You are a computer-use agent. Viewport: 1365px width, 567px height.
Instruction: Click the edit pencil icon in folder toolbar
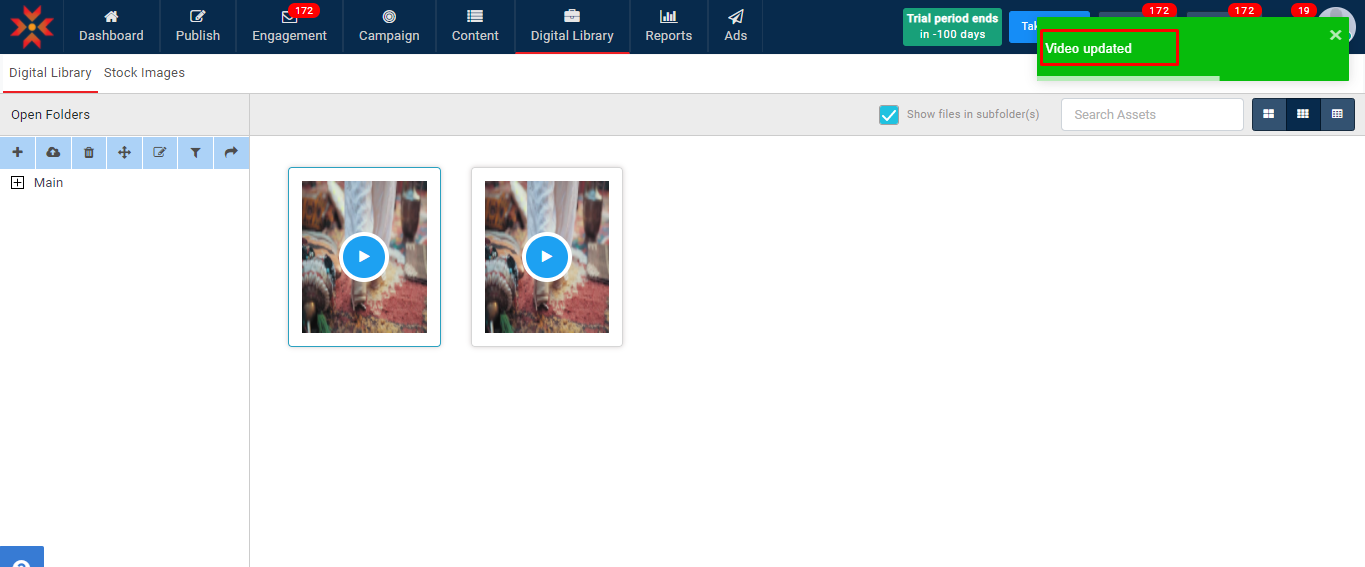click(x=160, y=153)
